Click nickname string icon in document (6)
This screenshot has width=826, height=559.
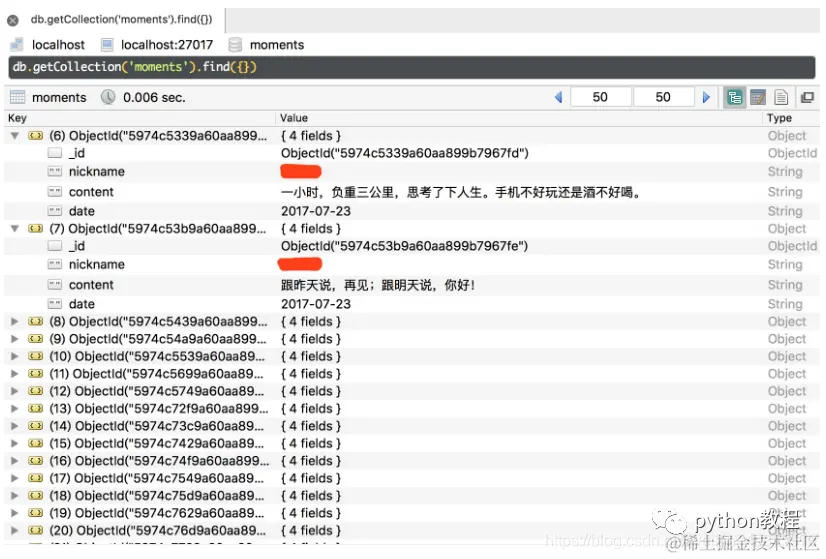[x=55, y=171]
